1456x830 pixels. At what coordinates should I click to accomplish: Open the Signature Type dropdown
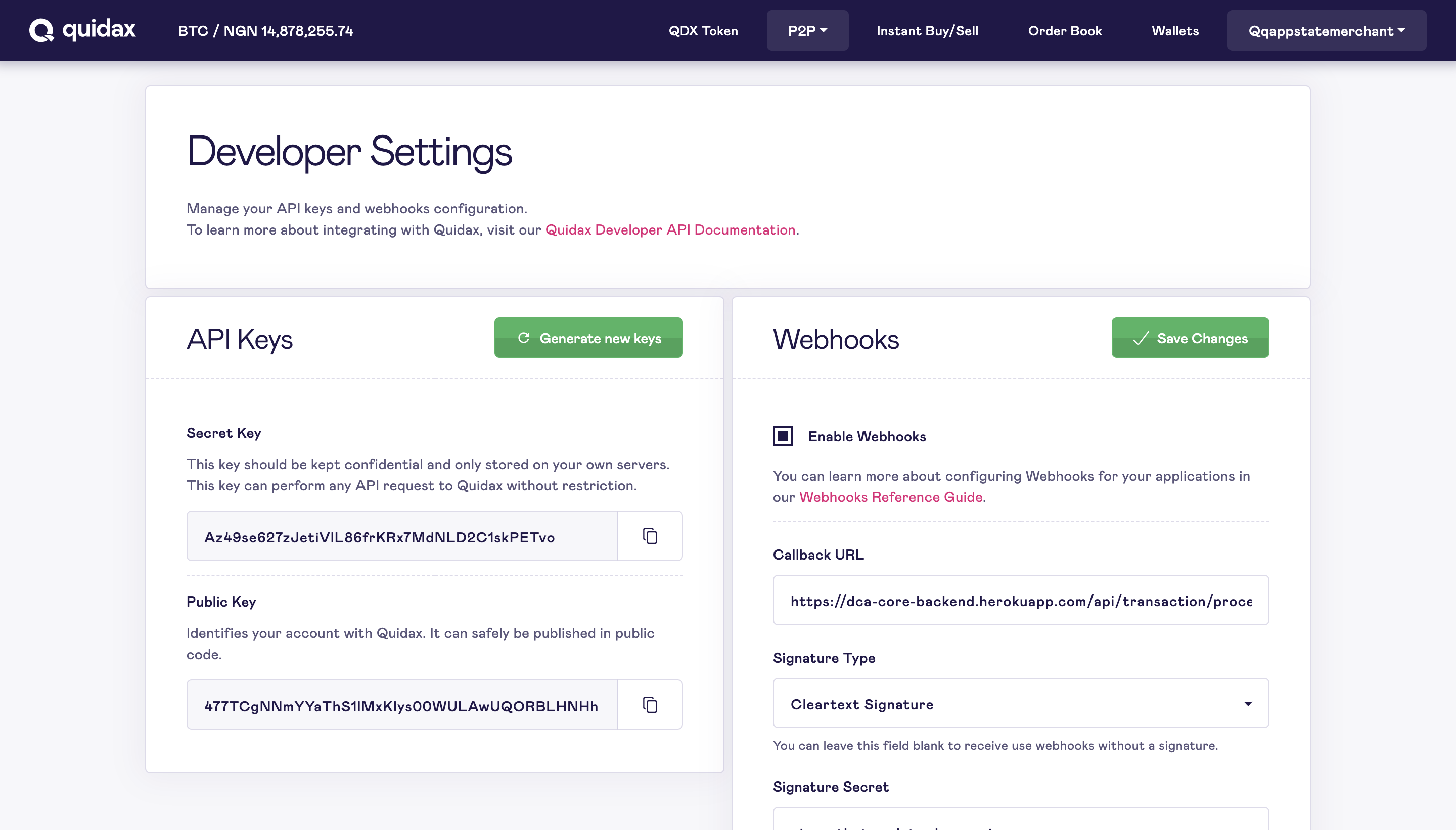pyautogui.click(x=1020, y=704)
